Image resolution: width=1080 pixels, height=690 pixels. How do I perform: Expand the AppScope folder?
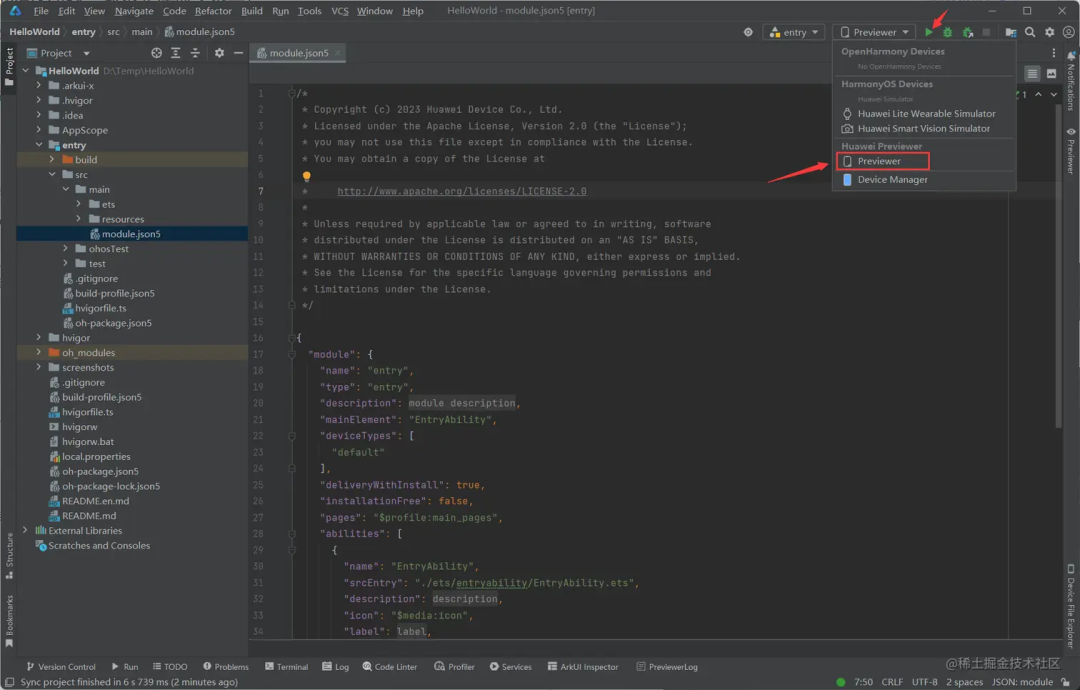(39, 130)
